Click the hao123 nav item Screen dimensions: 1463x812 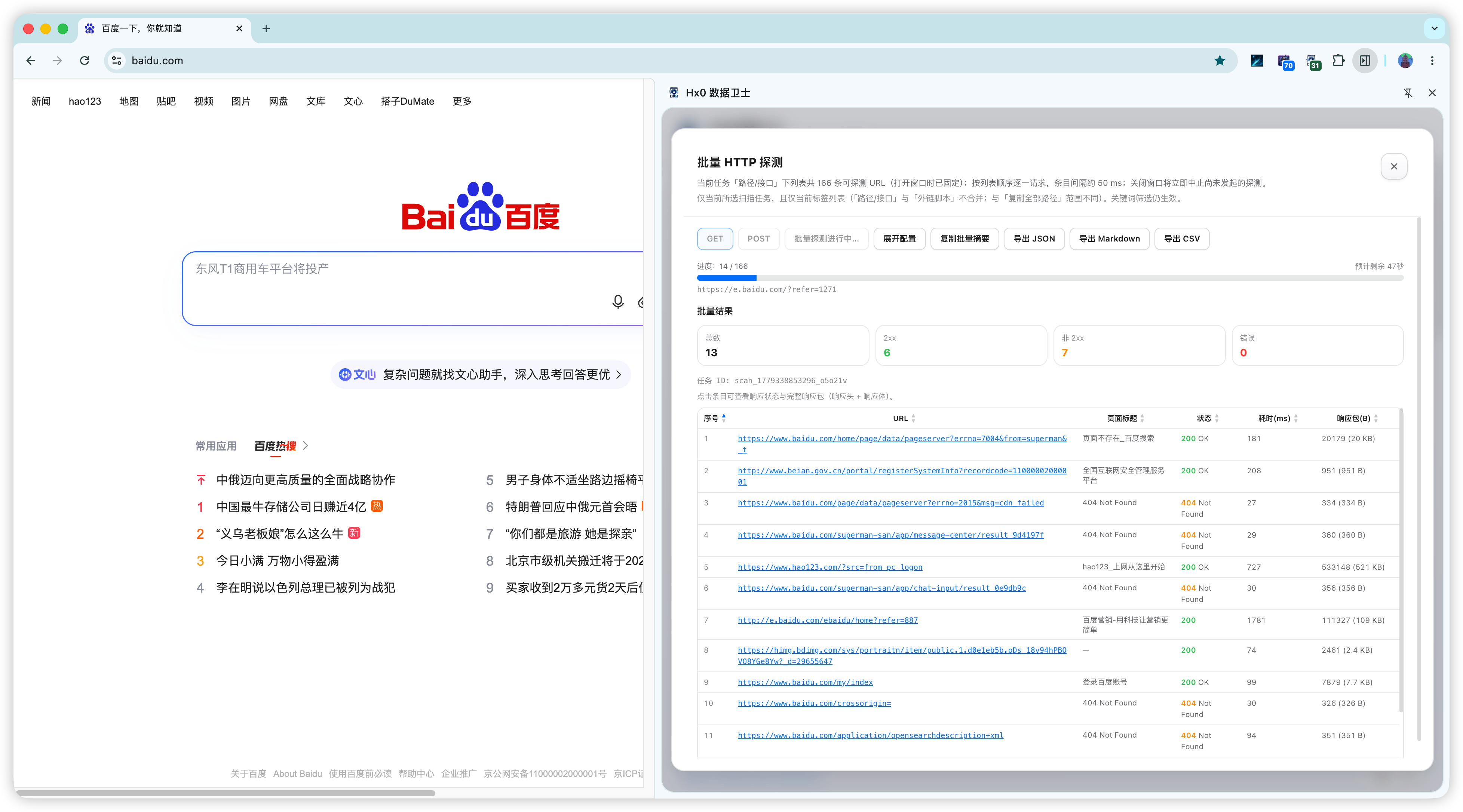click(x=85, y=101)
